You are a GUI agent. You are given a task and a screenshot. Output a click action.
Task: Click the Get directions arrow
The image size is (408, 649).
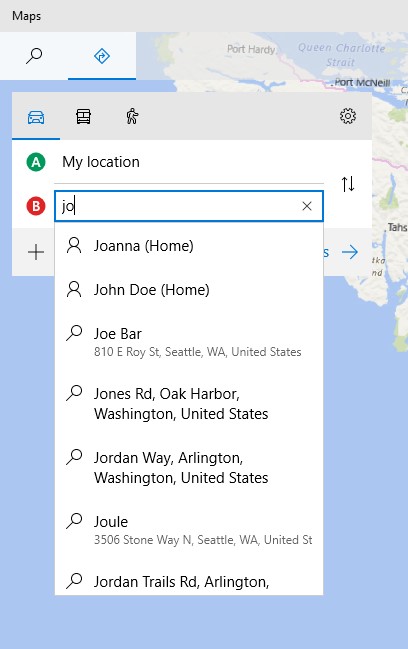(x=350, y=252)
